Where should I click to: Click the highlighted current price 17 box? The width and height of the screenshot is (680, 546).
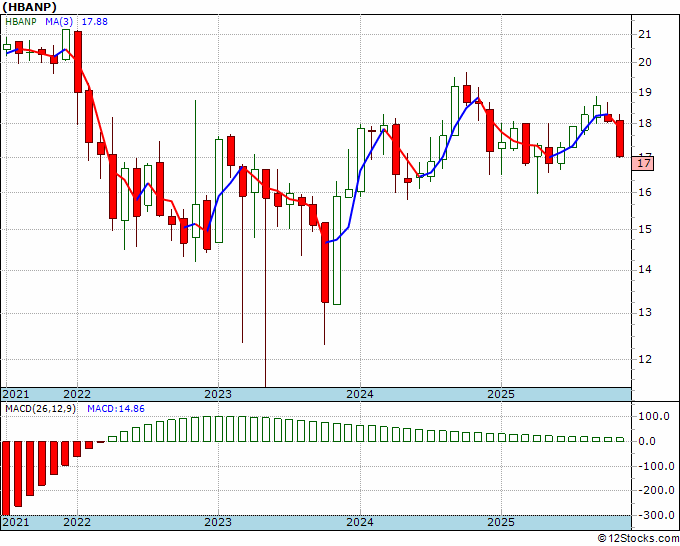(x=644, y=163)
